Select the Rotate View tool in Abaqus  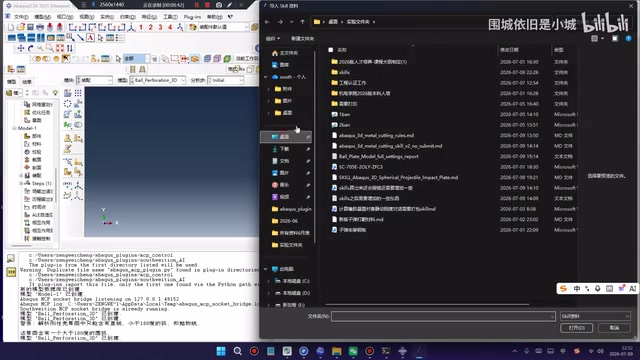31,48
